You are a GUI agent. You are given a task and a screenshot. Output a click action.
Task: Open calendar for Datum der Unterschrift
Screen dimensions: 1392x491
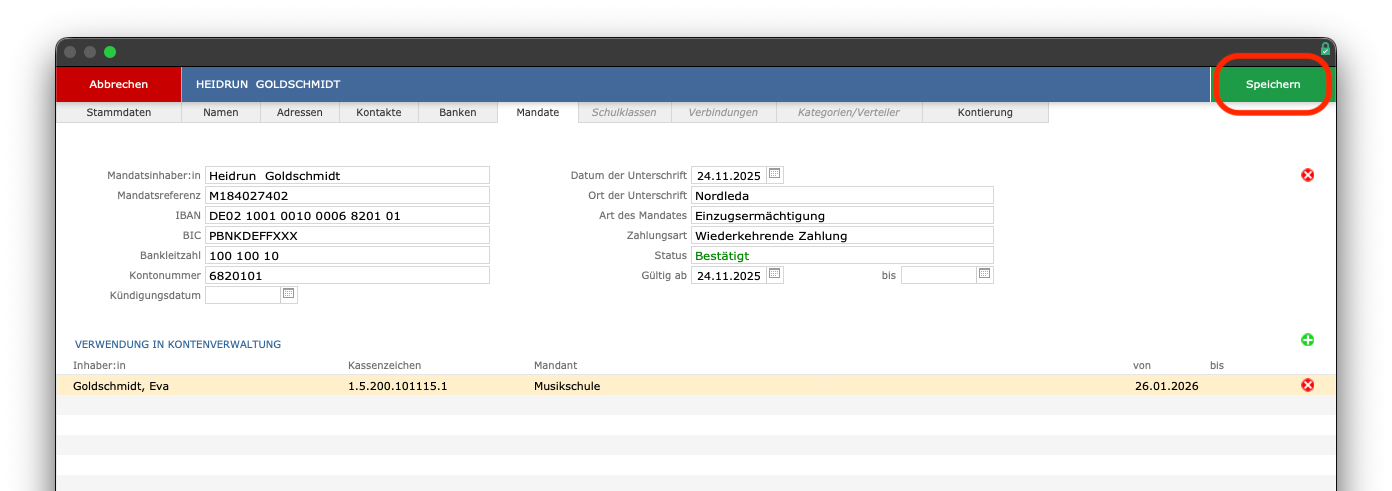[x=774, y=175]
